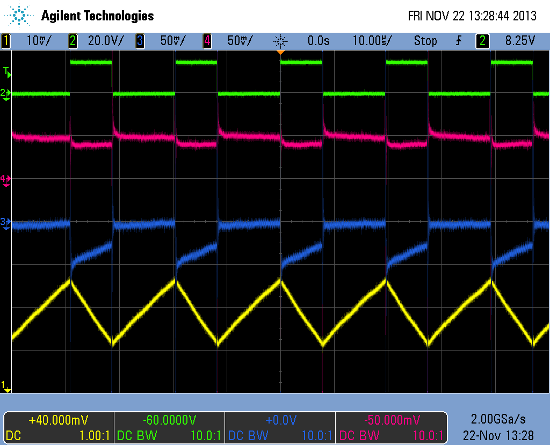Click the horizontal delay reference starburst icon
This screenshot has width=550, height=445.
[x=280, y=41]
